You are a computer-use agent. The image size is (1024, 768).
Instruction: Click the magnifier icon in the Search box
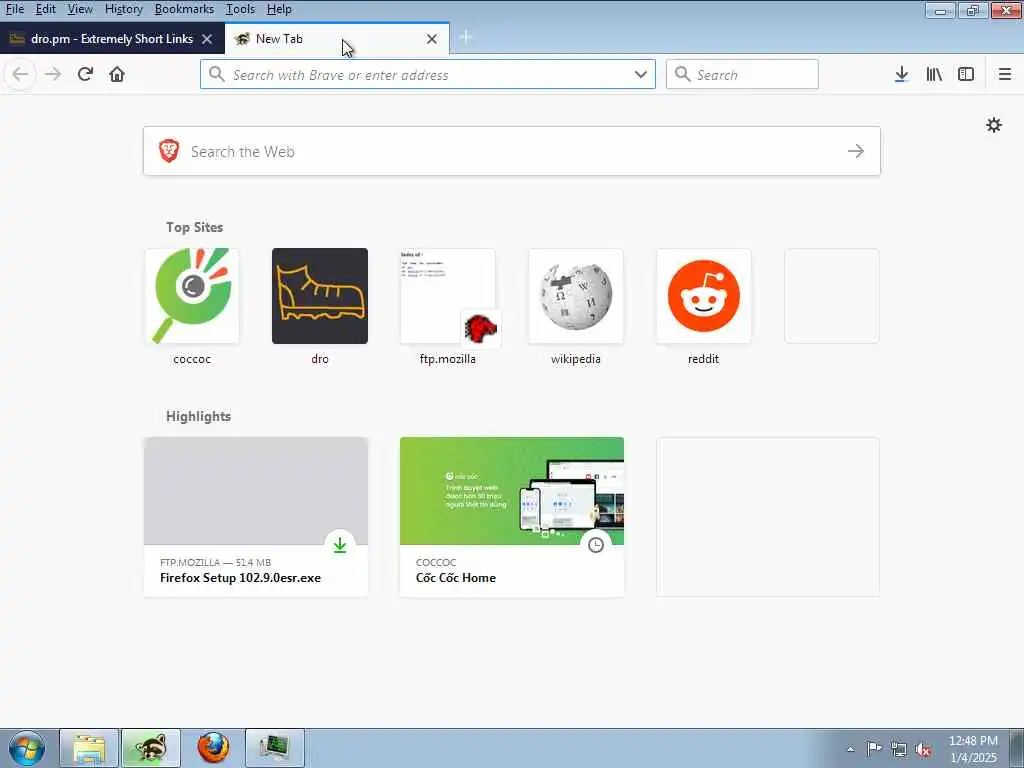pos(682,74)
